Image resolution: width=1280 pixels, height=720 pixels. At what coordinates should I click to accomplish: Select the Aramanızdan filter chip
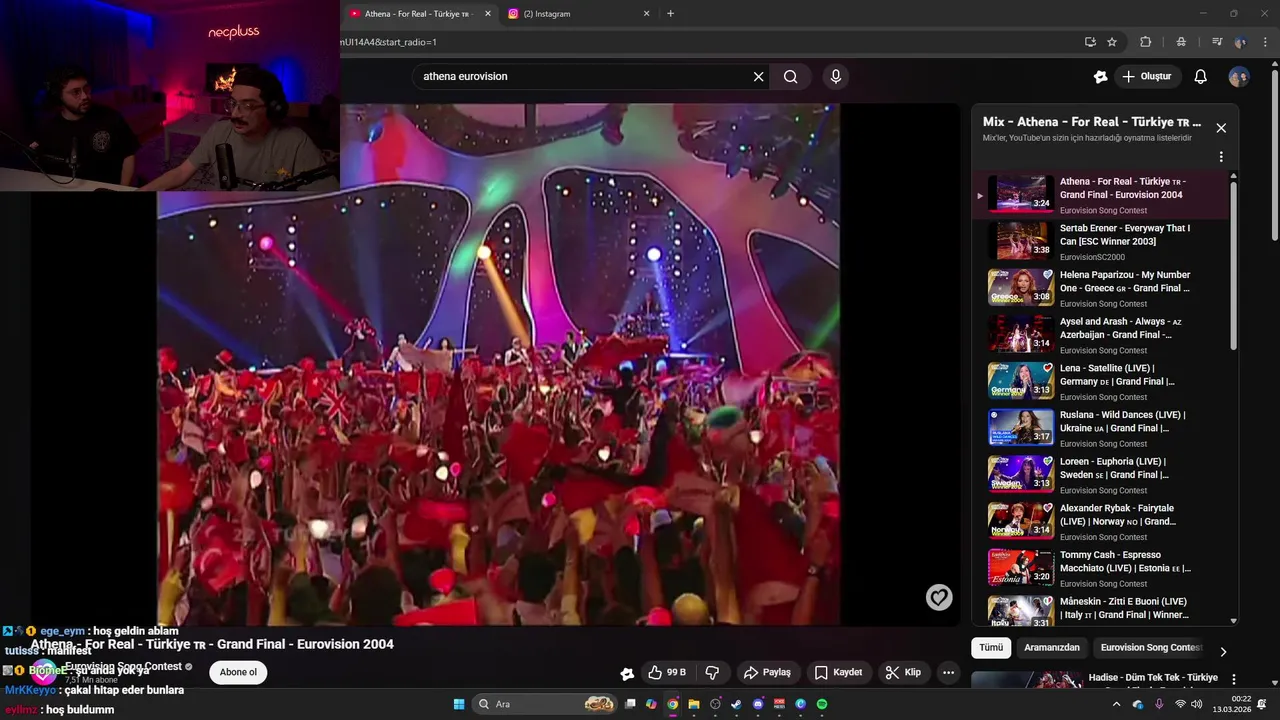click(1052, 647)
